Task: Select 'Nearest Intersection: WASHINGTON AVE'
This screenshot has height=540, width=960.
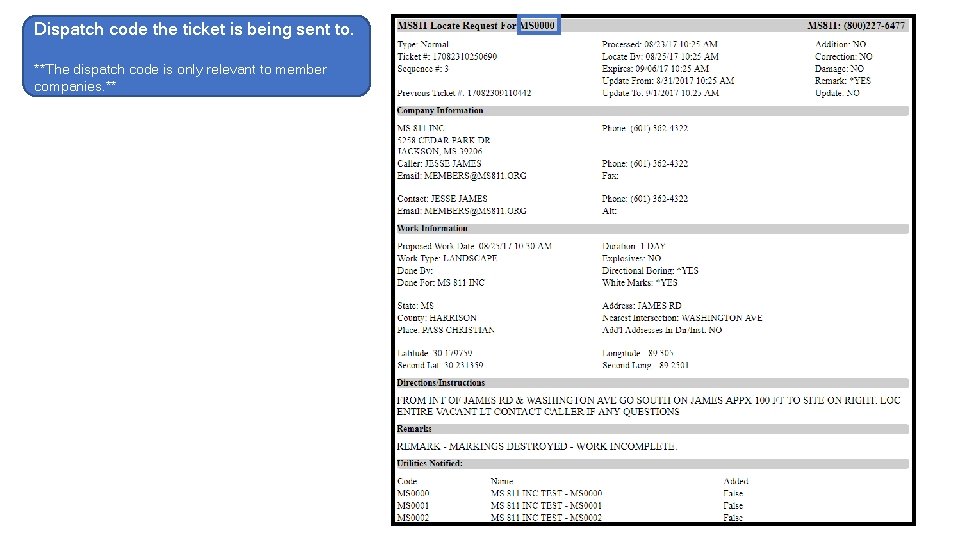Action: click(681, 318)
